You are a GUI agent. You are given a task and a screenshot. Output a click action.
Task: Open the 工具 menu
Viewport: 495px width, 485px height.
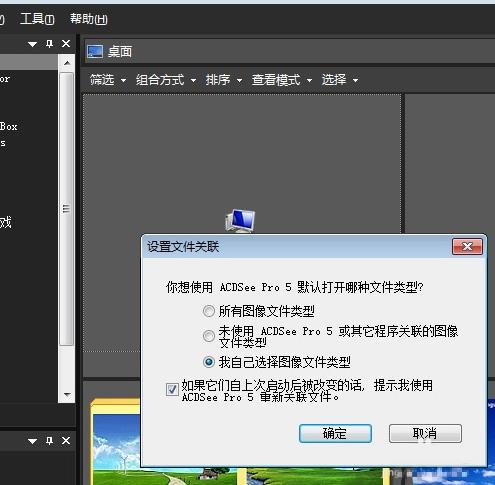click(x=37, y=19)
